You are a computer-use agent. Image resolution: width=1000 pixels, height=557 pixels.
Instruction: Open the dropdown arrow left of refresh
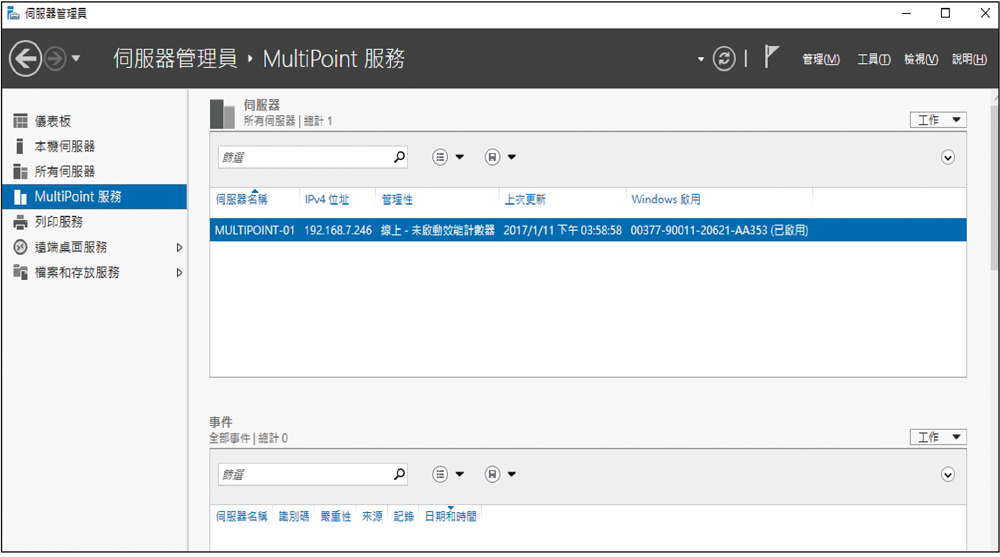[x=700, y=59]
